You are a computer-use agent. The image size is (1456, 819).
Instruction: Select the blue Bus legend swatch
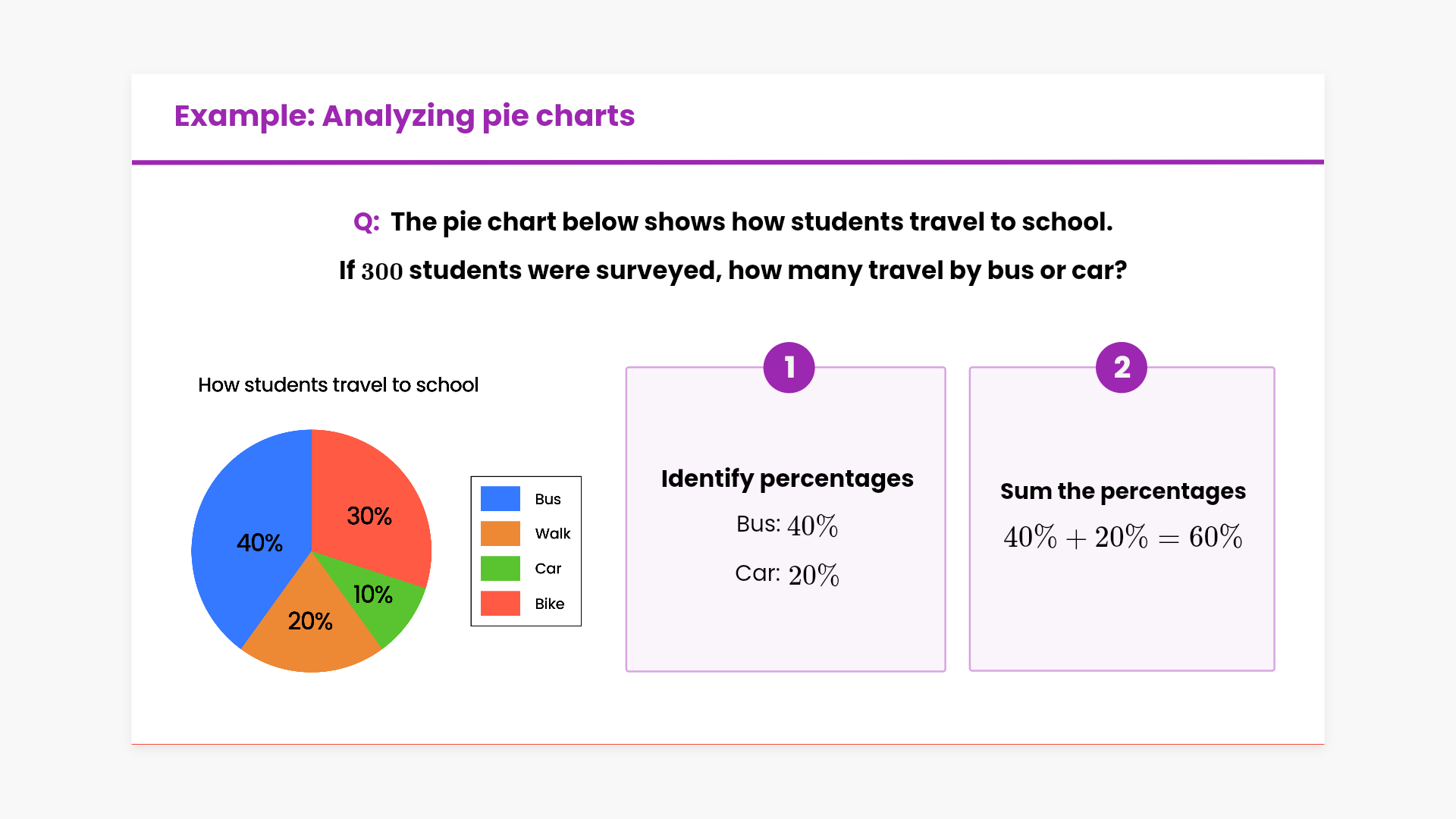(500, 499)
